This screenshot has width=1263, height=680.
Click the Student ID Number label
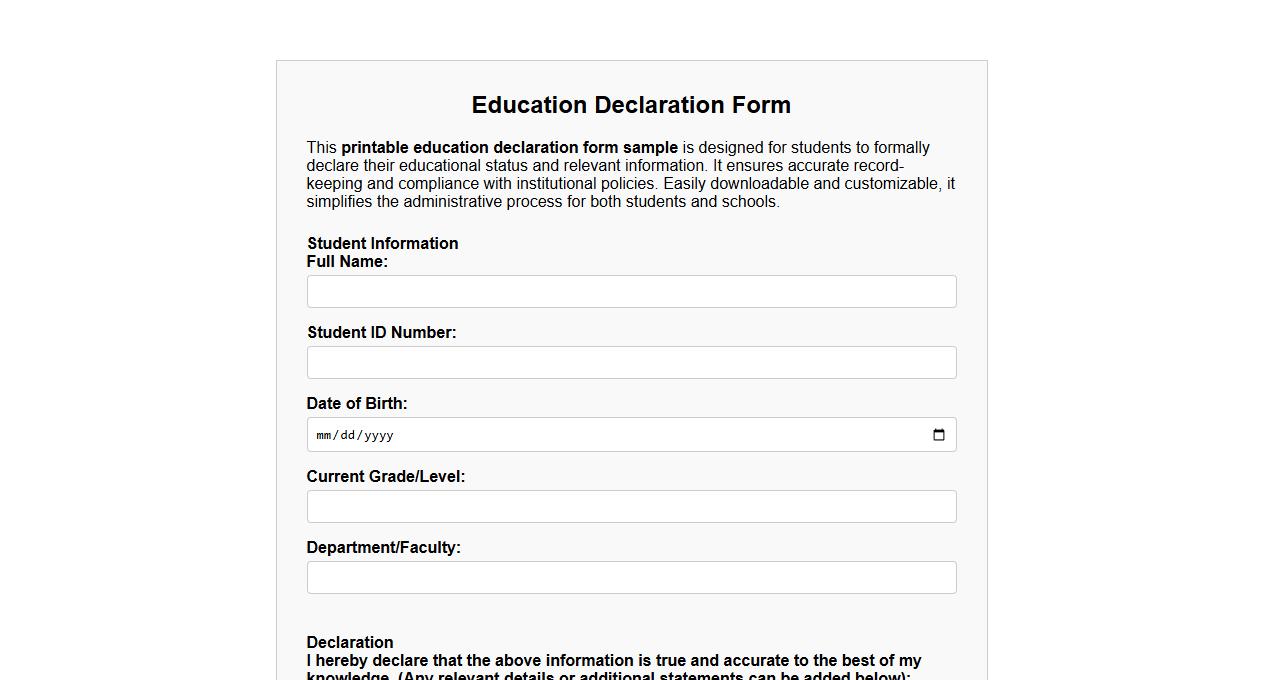(x=381, y=332)
